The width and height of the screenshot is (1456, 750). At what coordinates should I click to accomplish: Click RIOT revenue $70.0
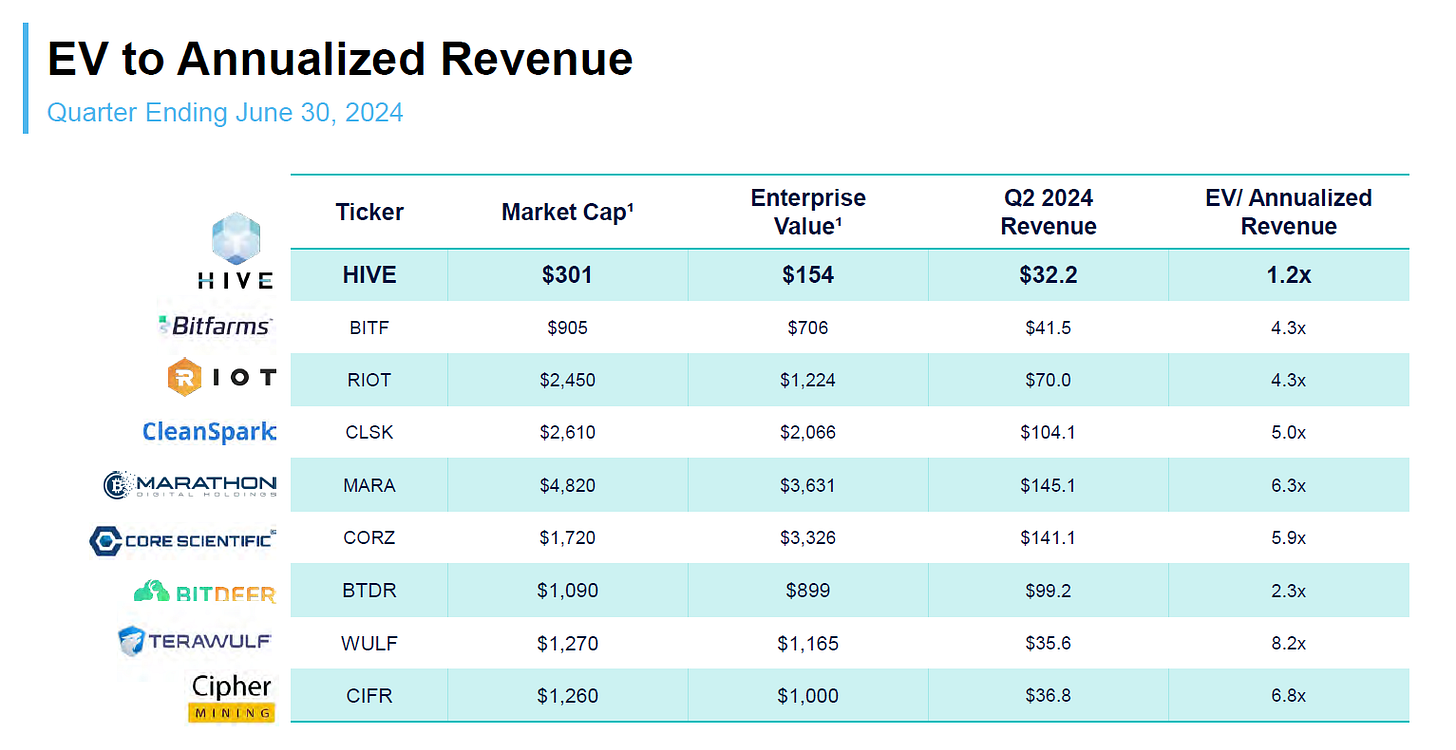1048,380
